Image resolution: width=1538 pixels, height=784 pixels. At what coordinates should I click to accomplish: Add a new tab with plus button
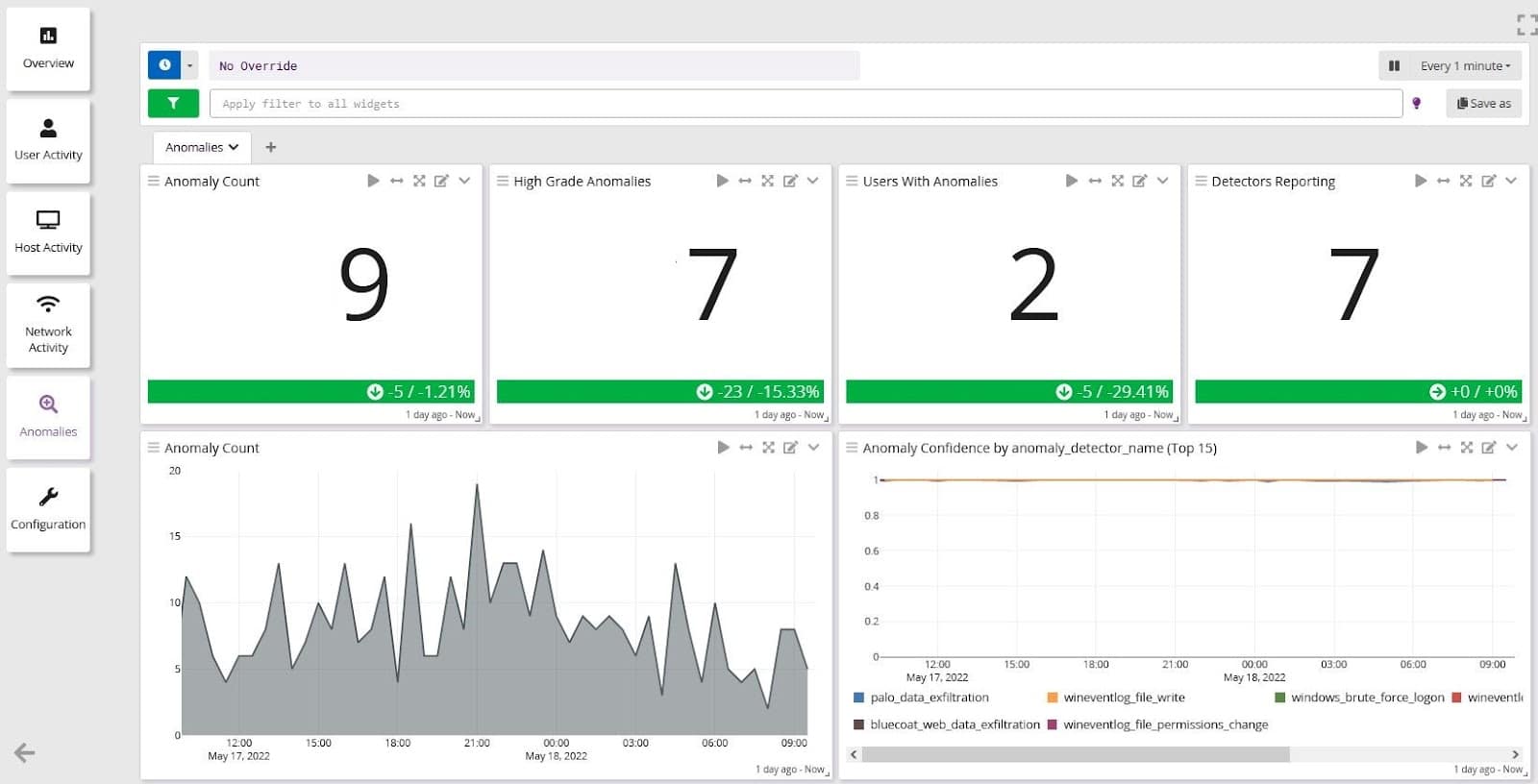(x=271, y=147)
